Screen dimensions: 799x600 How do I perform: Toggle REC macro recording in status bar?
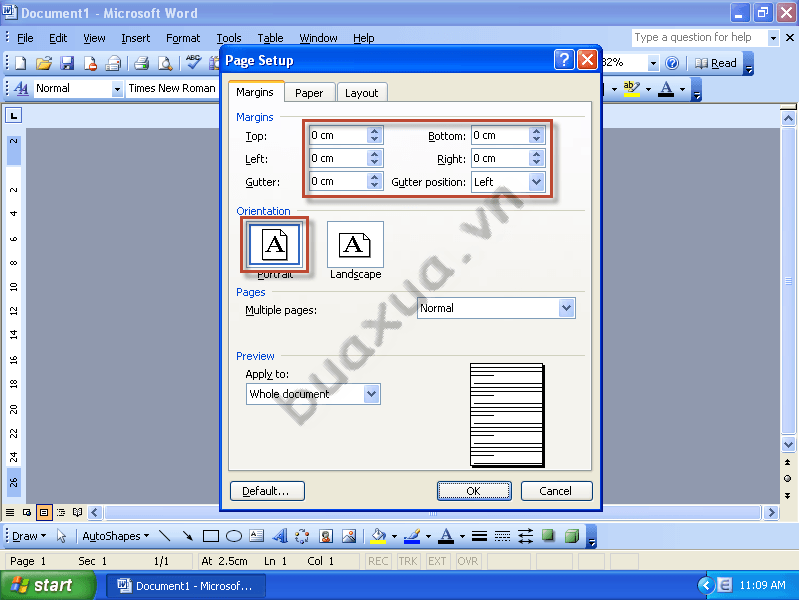pos(378,561)
